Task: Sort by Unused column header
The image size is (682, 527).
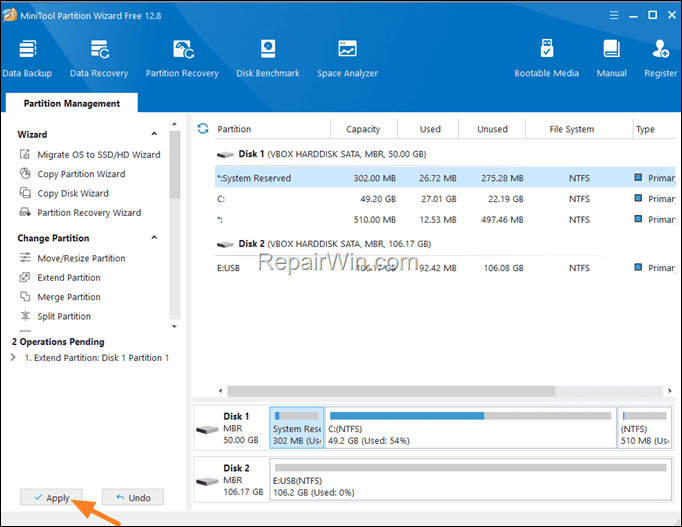Action: 492,129
